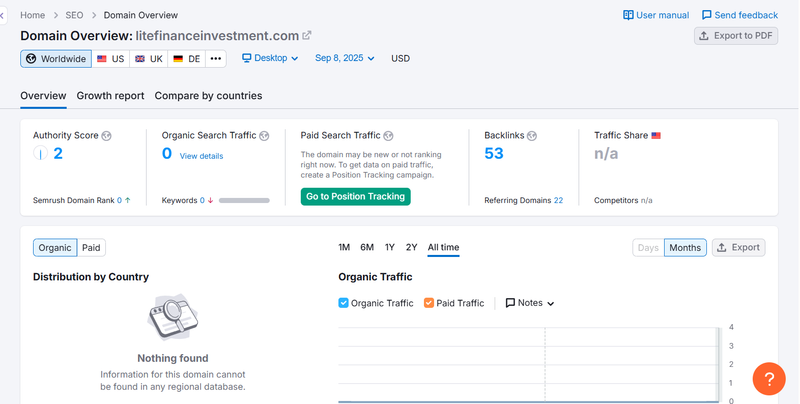Select the All time range
Image resolution: width=800 pixels, height=404 pixels.
(x=443, y=247)
